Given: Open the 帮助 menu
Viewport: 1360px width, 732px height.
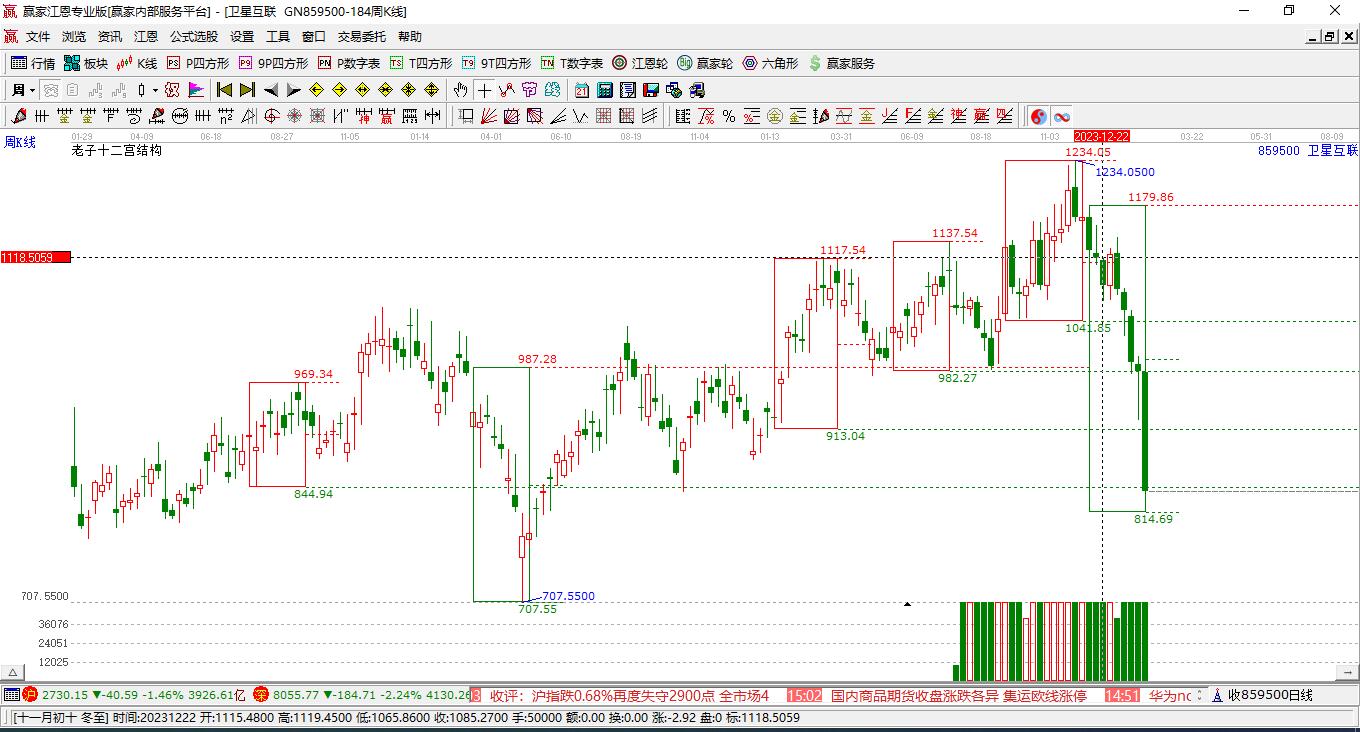Looking at the screenshot, I should click(410, 37).
